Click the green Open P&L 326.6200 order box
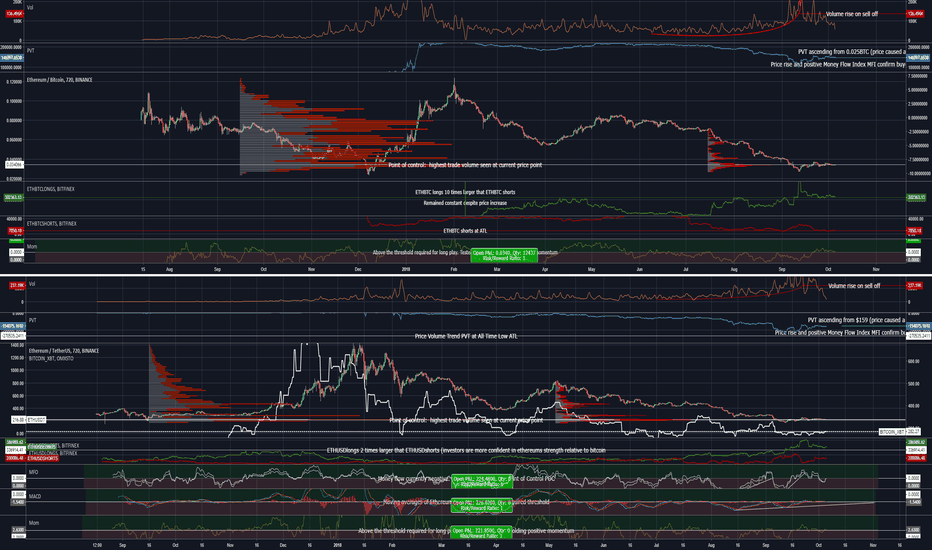 point(481,505)
